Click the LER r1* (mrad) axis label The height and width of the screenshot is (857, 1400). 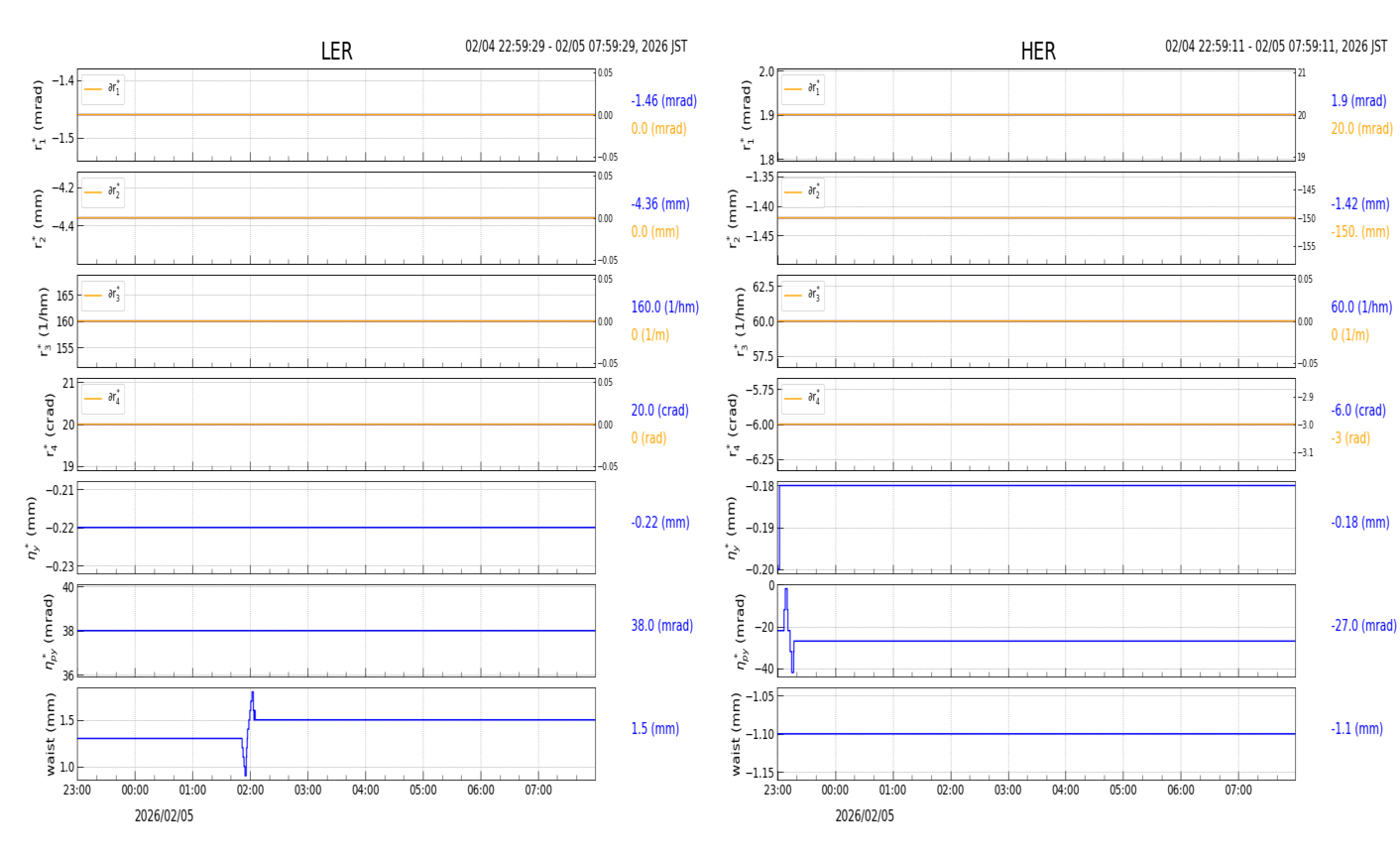click(39, 115)
